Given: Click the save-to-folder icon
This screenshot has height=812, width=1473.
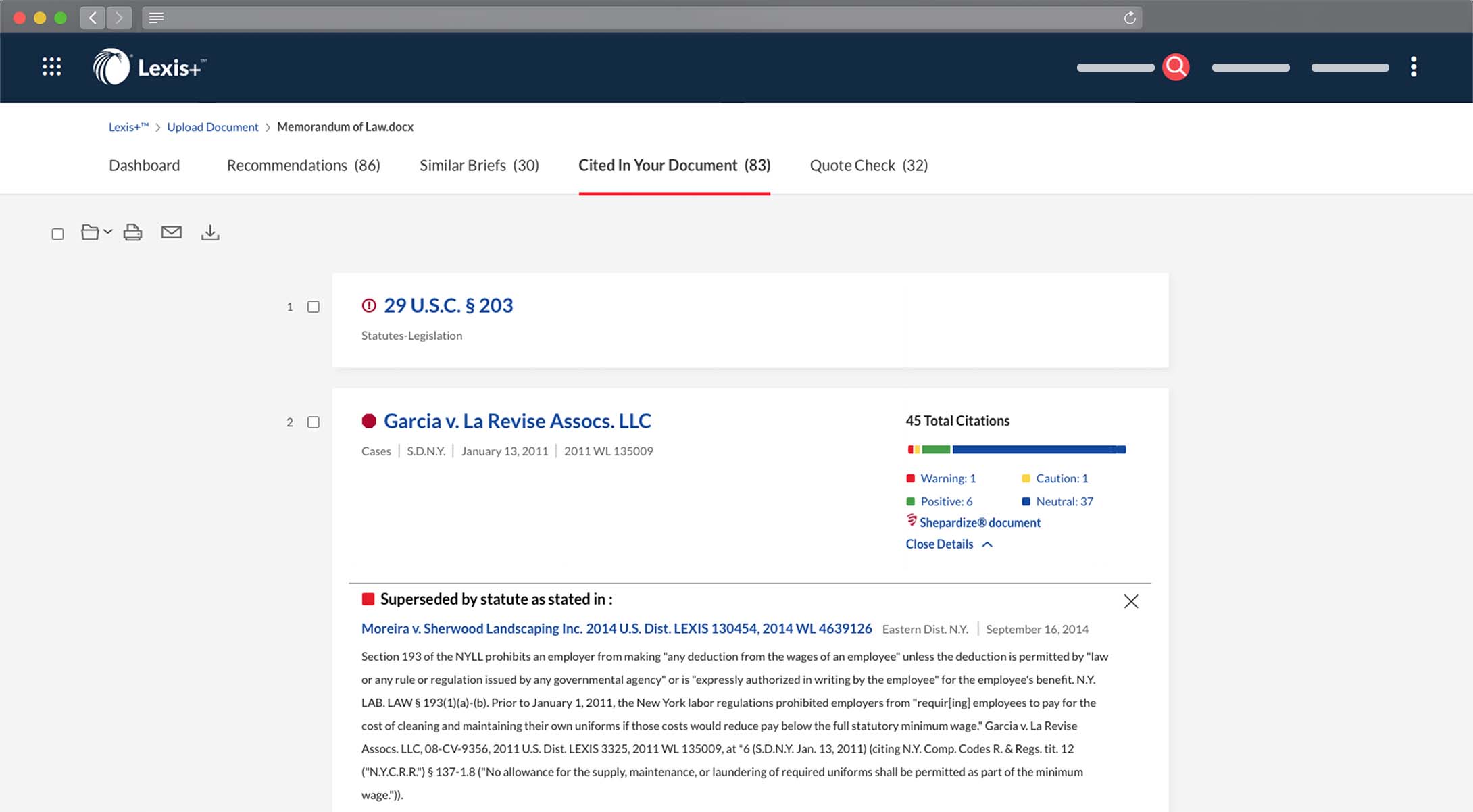Looking at the screenshot, I should (90, 232).
